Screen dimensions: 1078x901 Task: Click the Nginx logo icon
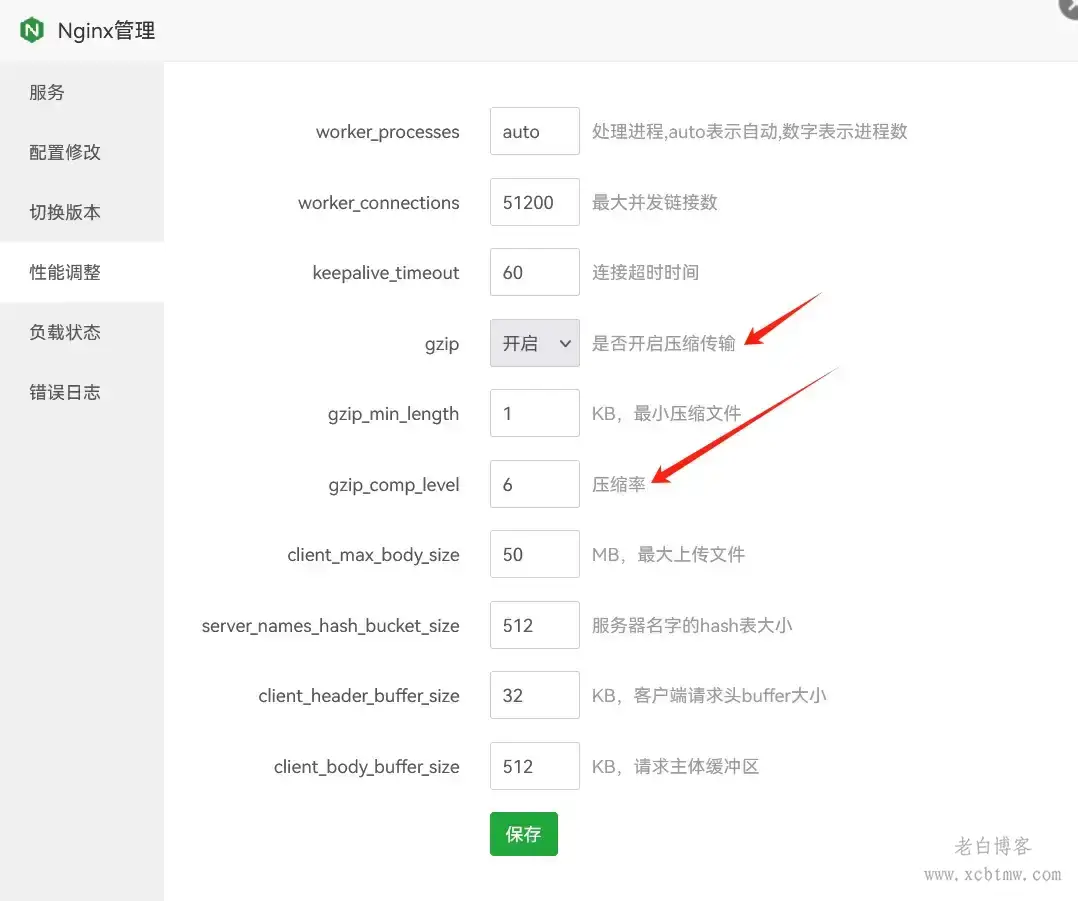pyautogui.click(x=32, y=30)
